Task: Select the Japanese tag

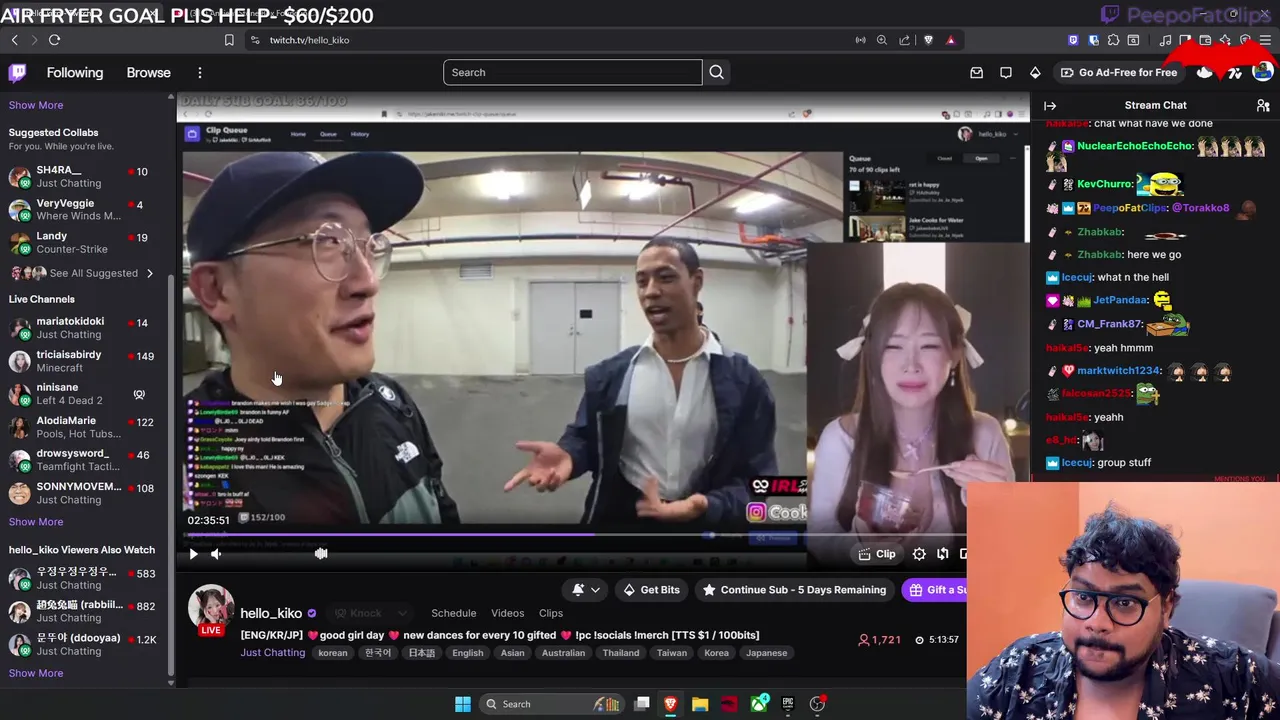Action: 767,653
